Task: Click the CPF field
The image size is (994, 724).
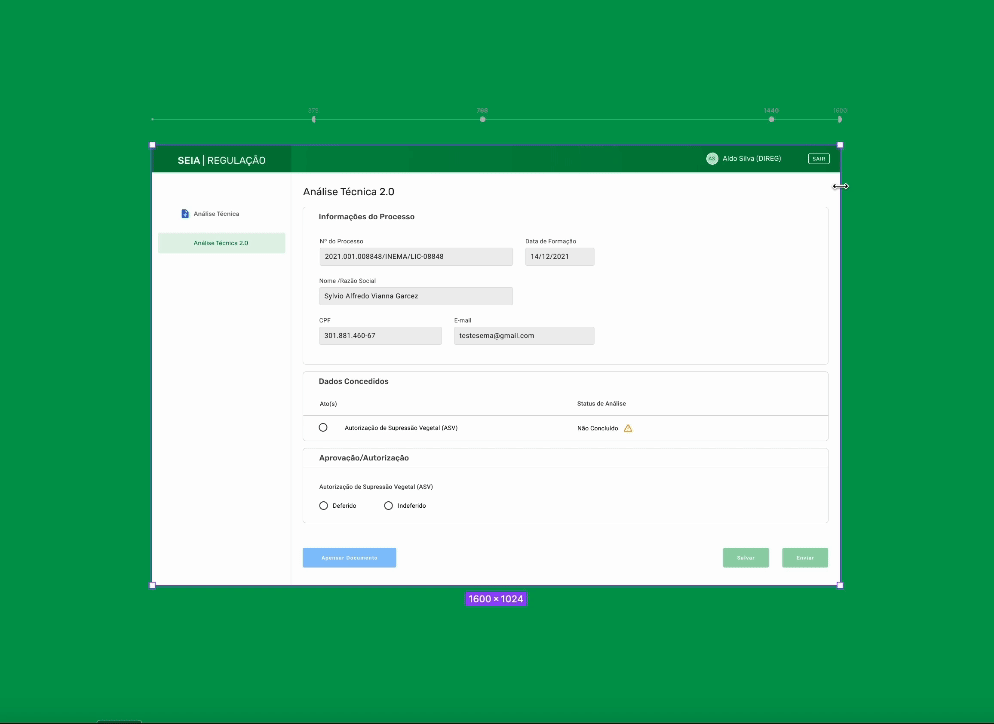Action: click(380, 335)
